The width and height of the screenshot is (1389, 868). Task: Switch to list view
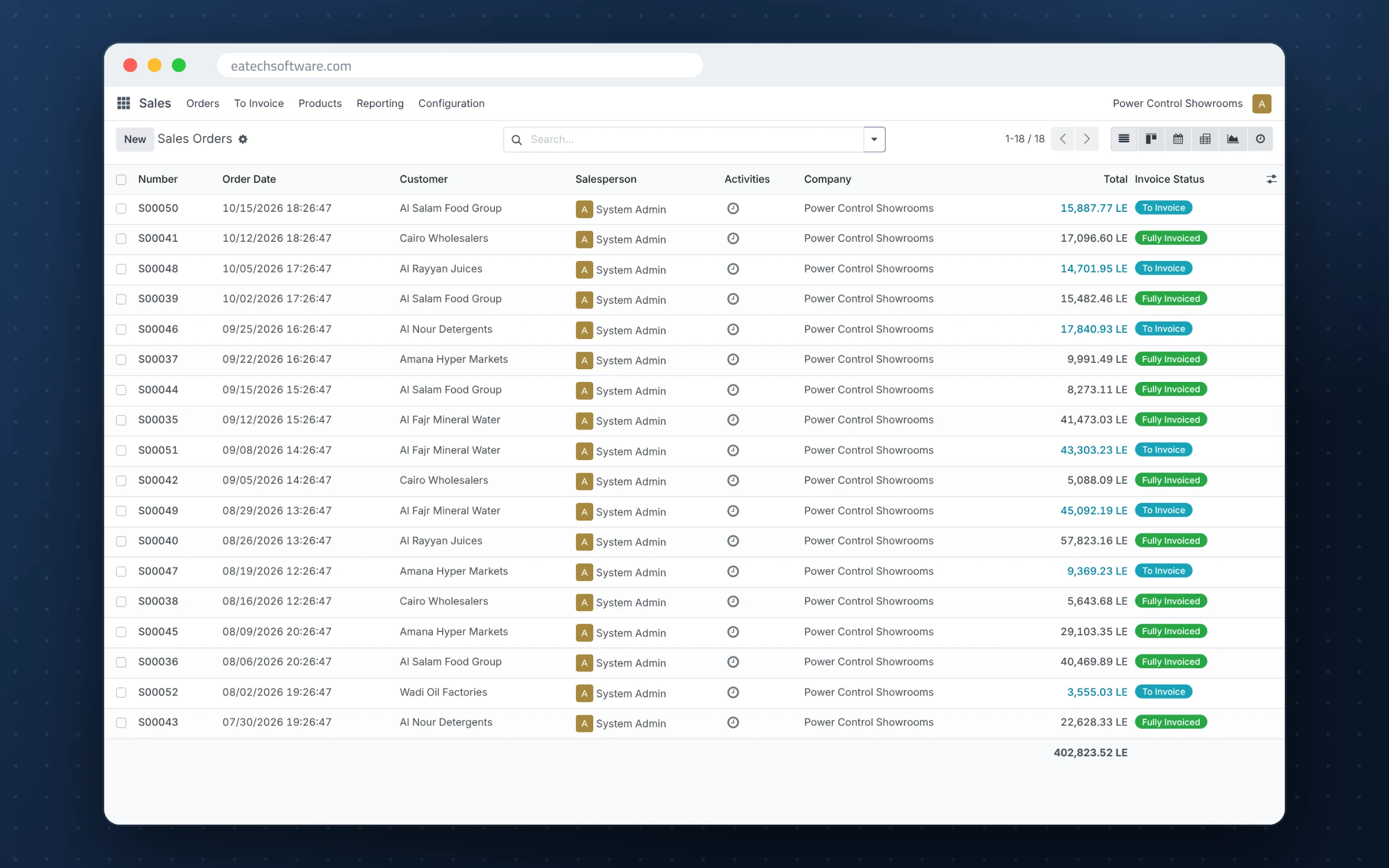1123,139
